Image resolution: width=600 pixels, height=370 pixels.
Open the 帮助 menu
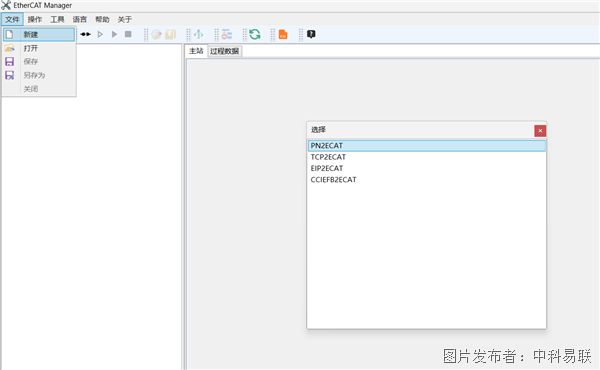click(x=102, y=19)
